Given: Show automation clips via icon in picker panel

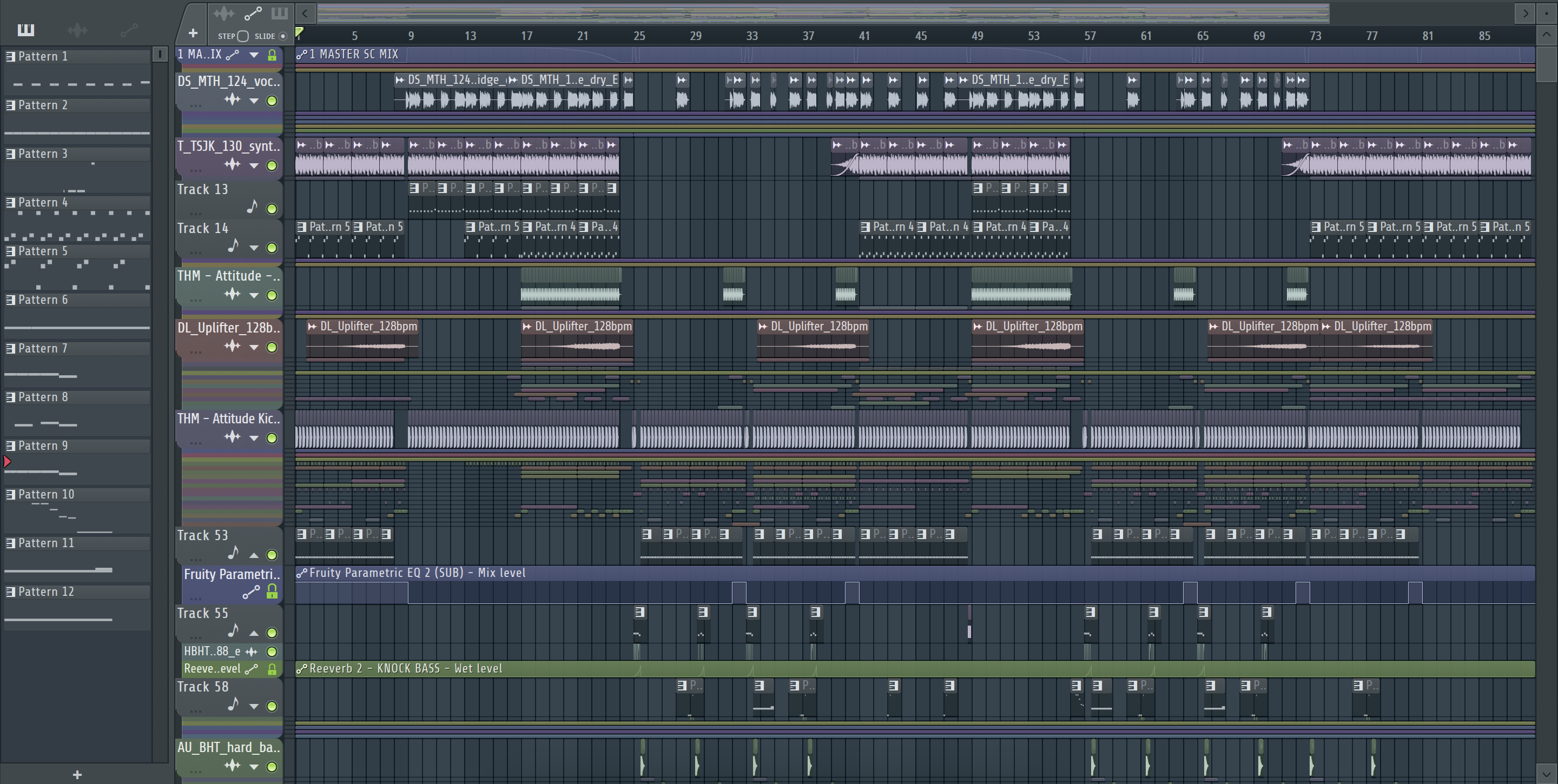Looking at the screenshot, I should (x=129, y=30).
